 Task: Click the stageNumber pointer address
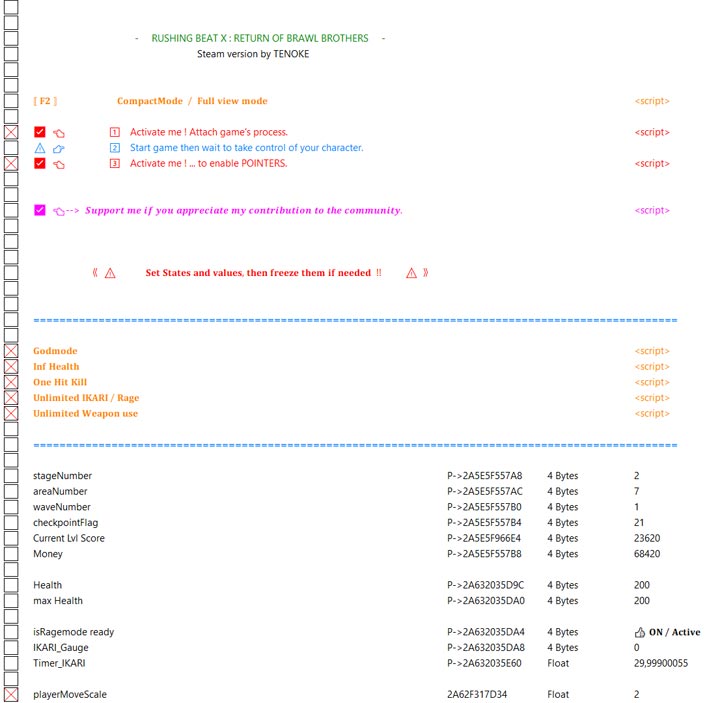pos(484,476)
